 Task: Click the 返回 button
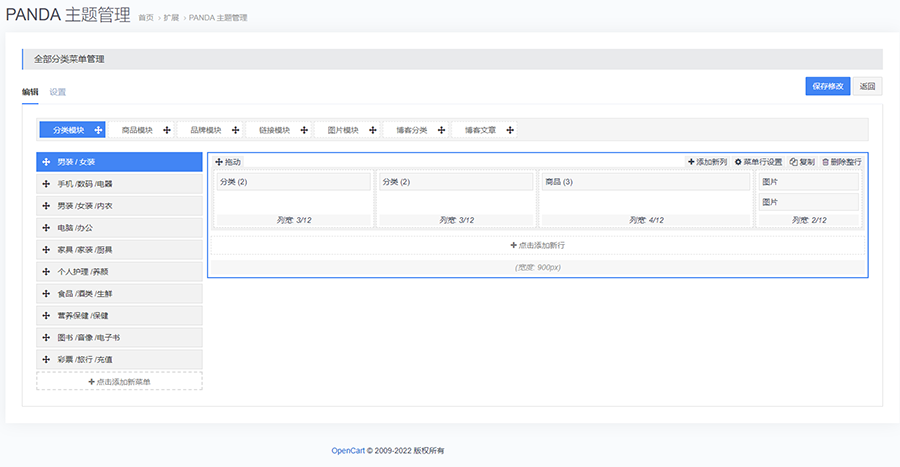pyautogui.click(x=867, y=86)
